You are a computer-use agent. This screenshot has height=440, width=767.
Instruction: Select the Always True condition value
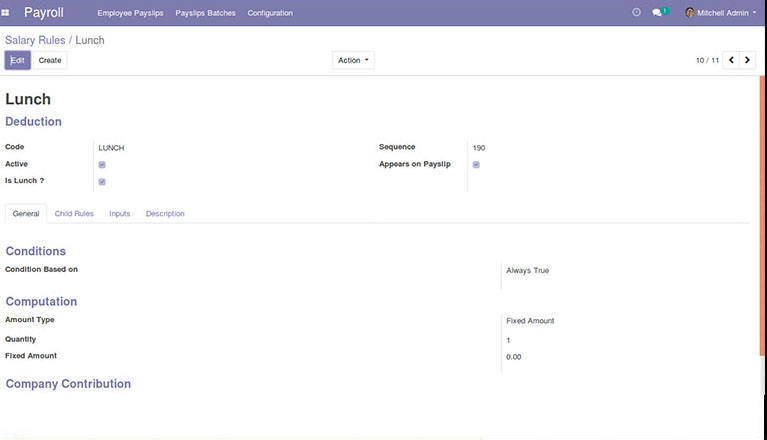pos(527,270)
